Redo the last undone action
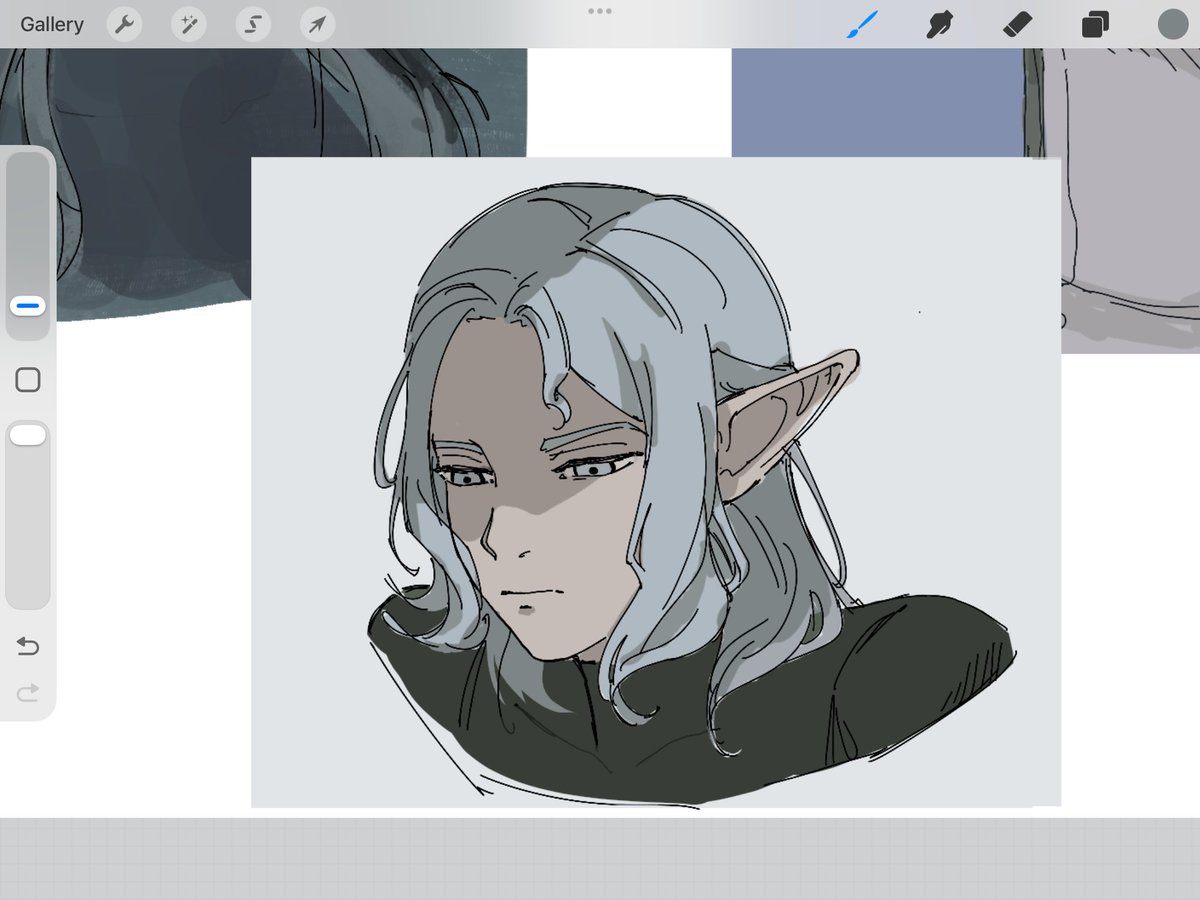The height and width of the screenshot is (900, 1200). (x=28, y=692)
